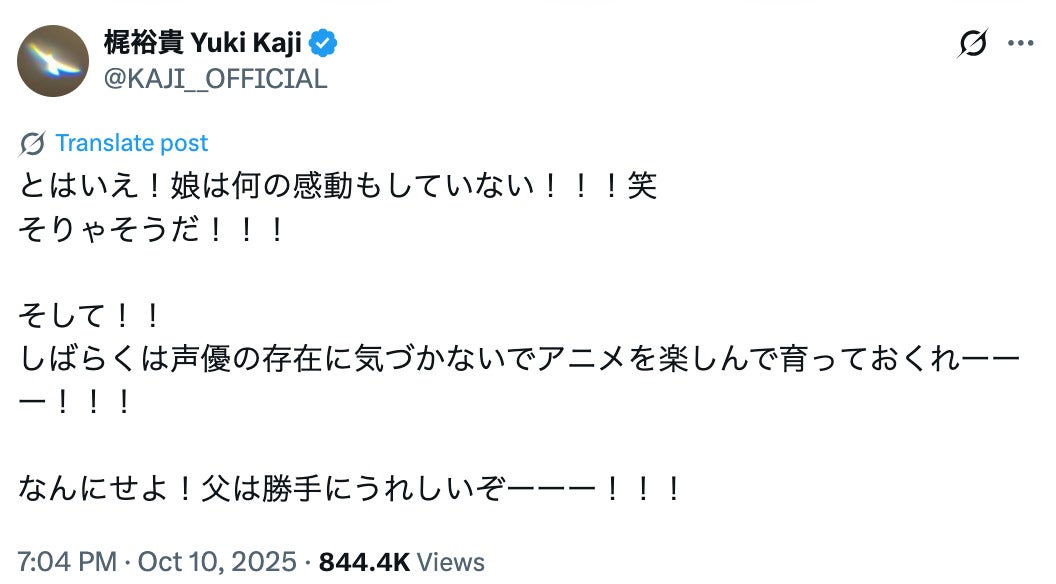Click the translate sparkle icon before the link
This screenshot has width=1056, height=584.
(x=31, y=142)
